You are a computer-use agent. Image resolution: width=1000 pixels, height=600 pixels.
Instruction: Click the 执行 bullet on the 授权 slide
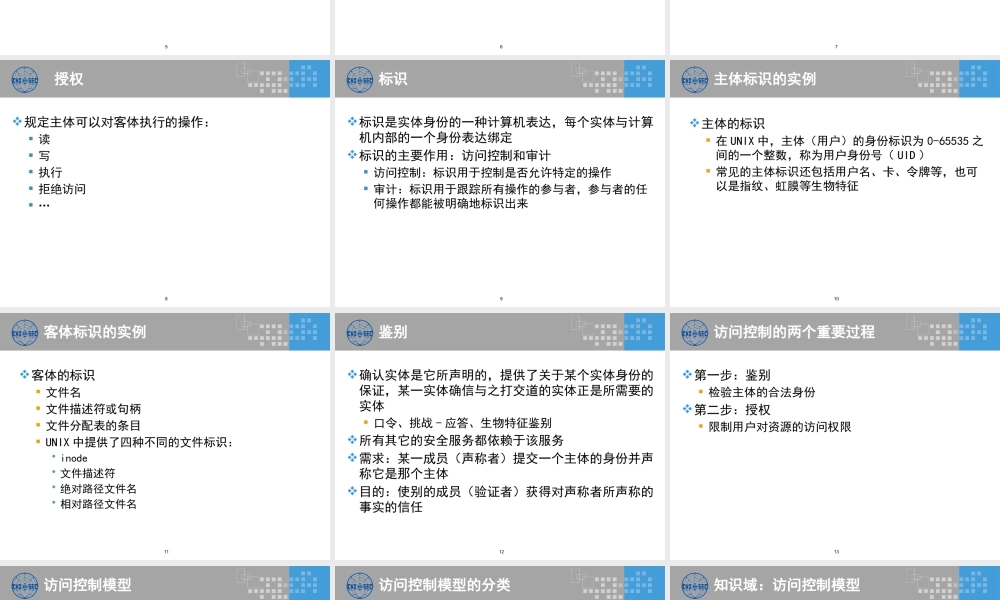50,172
